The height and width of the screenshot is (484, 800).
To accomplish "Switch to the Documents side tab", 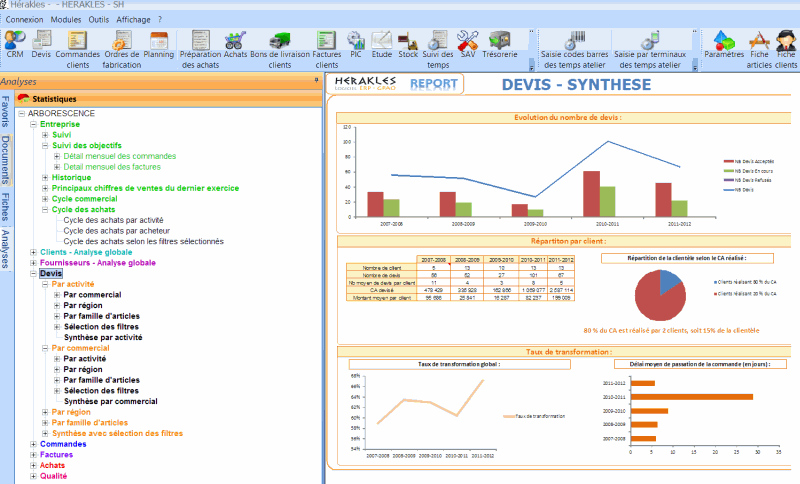I will (x=6, y=160).
